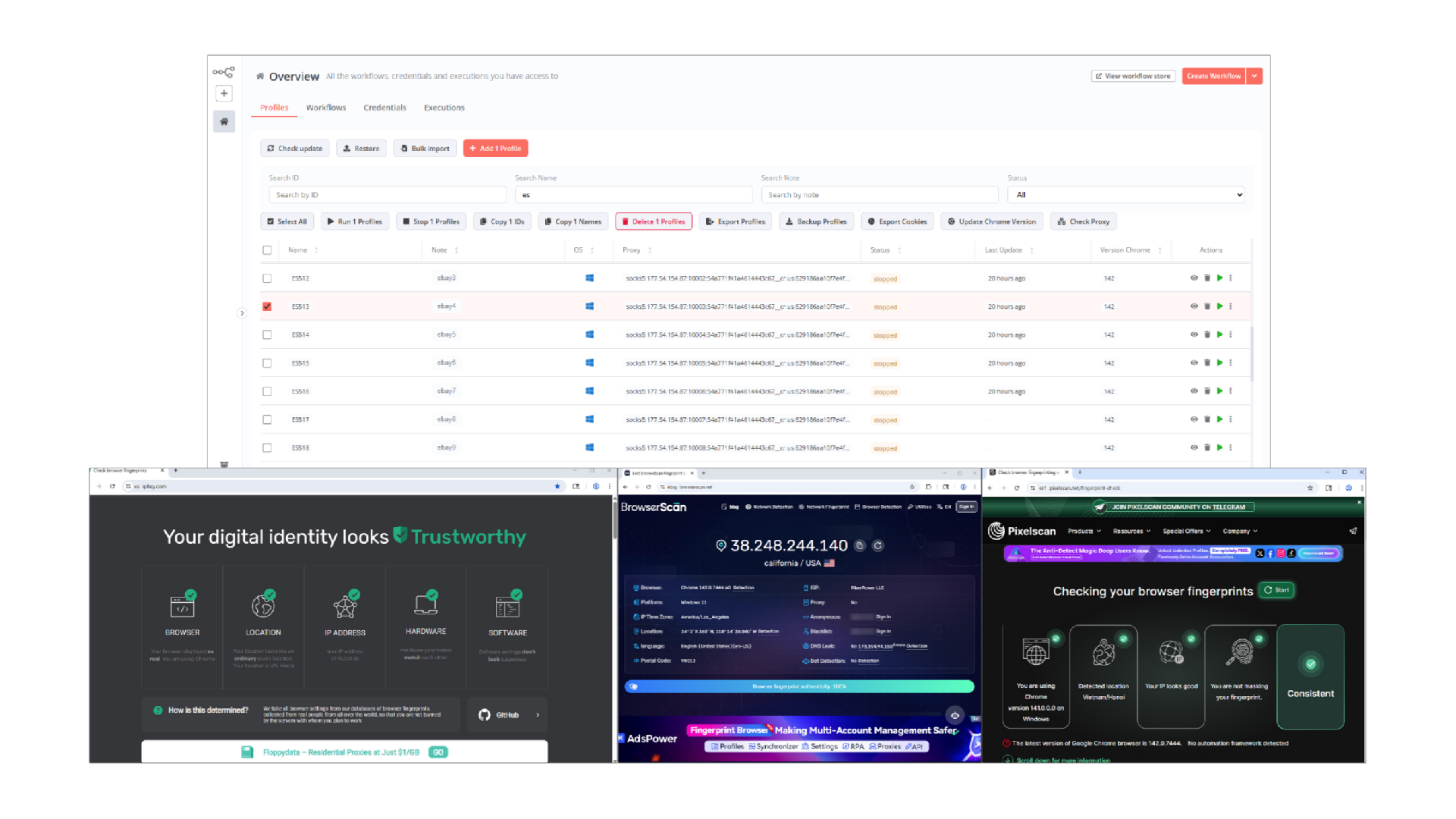Click the Check Proxy button

pyautogui.click(x=1084, y=221)
